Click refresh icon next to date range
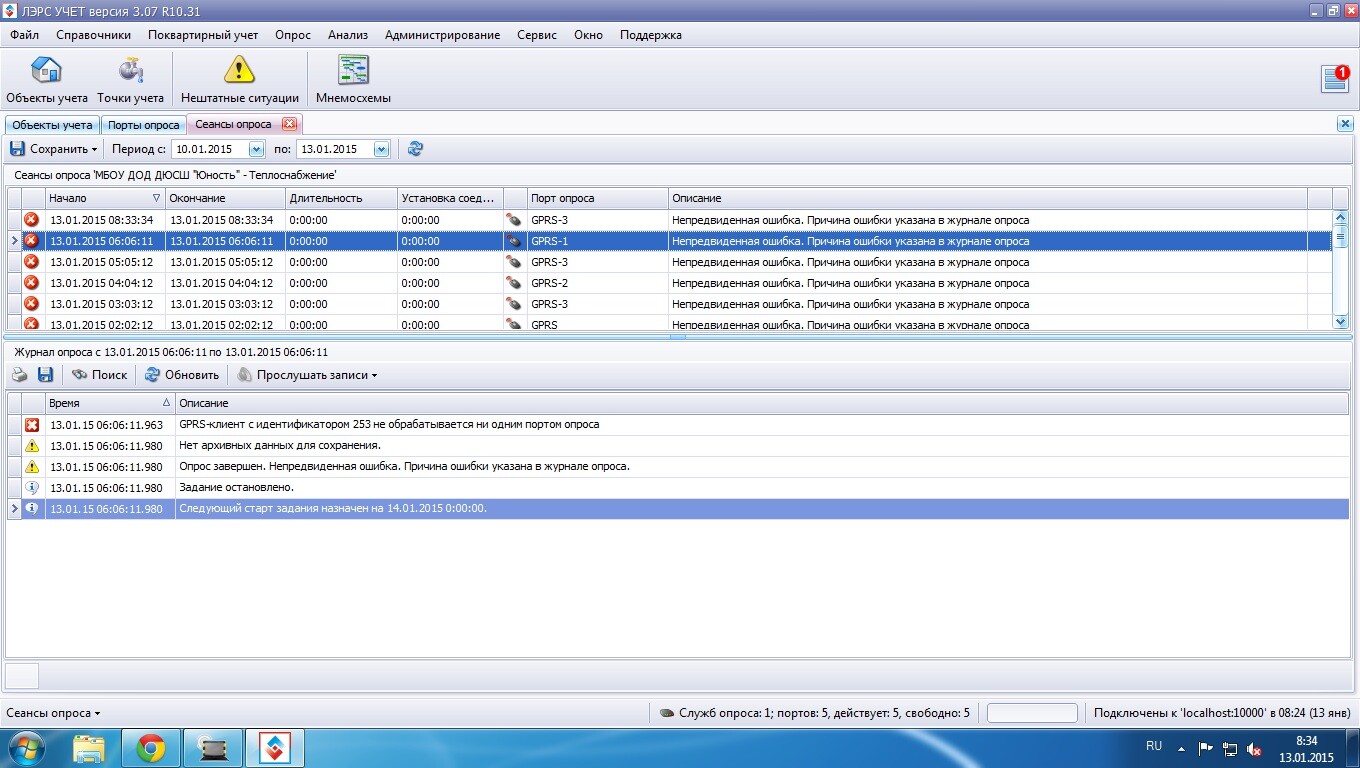1360x768 pixels. [415, 149]
